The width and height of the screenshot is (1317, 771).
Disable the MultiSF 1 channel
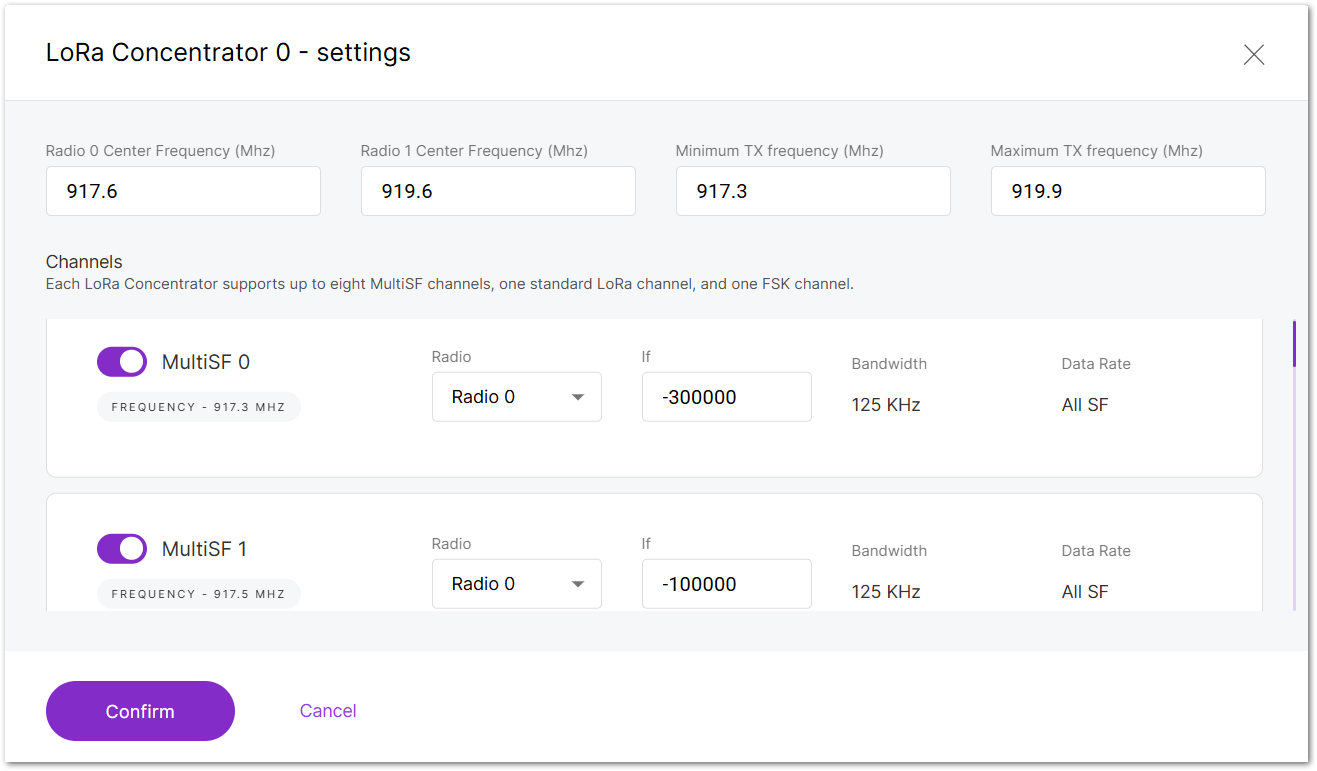(x=121, y=548)
